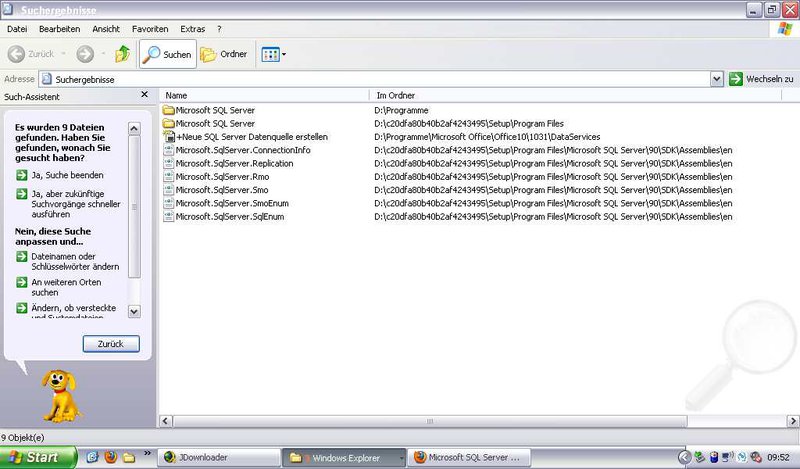Click the Zurück button in search assistant
This screenshot has width=800, height=469.
[111, 344]
